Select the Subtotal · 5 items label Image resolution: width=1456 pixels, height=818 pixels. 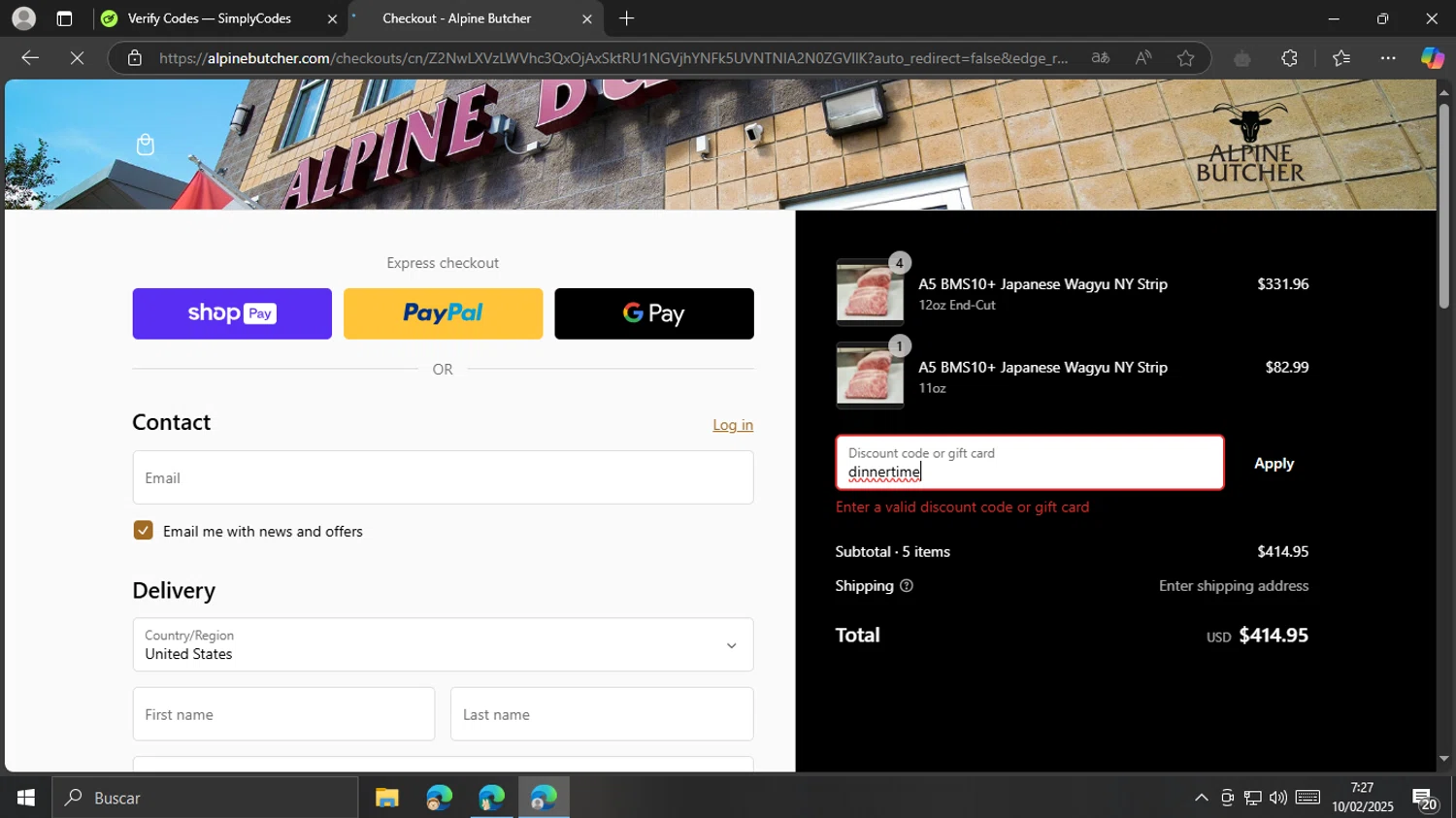coord(893,552)
